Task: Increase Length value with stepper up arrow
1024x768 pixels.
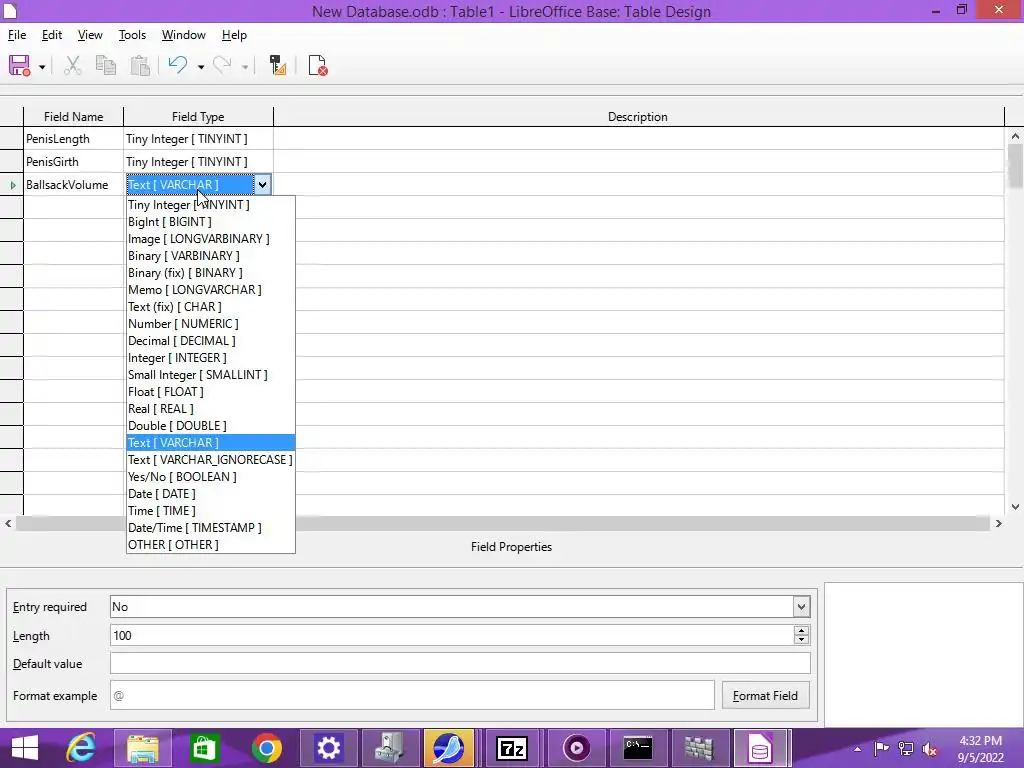Action: click(x=801, y=630)
